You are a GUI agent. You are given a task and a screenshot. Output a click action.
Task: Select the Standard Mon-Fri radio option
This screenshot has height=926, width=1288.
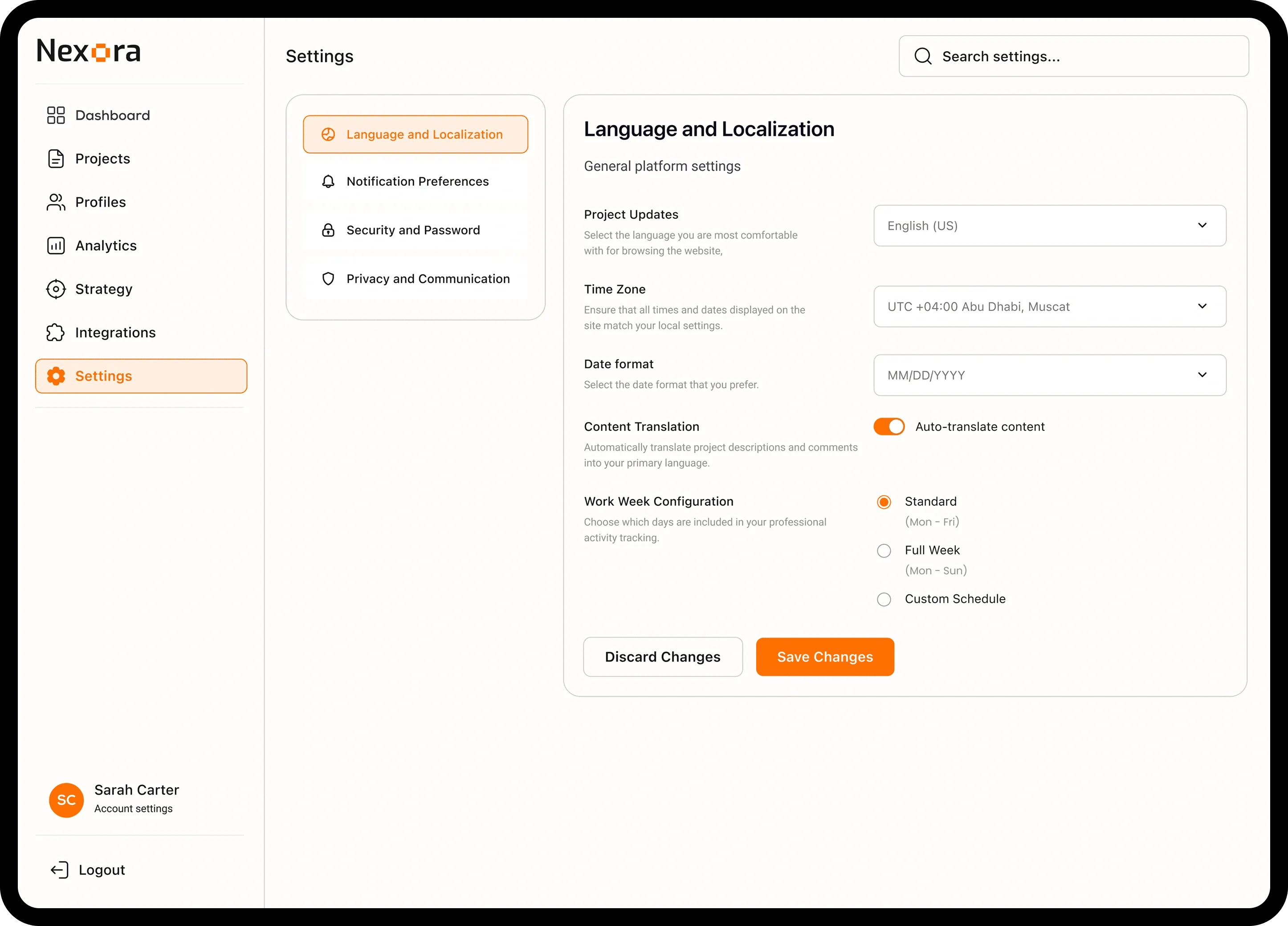coord(884,502)
